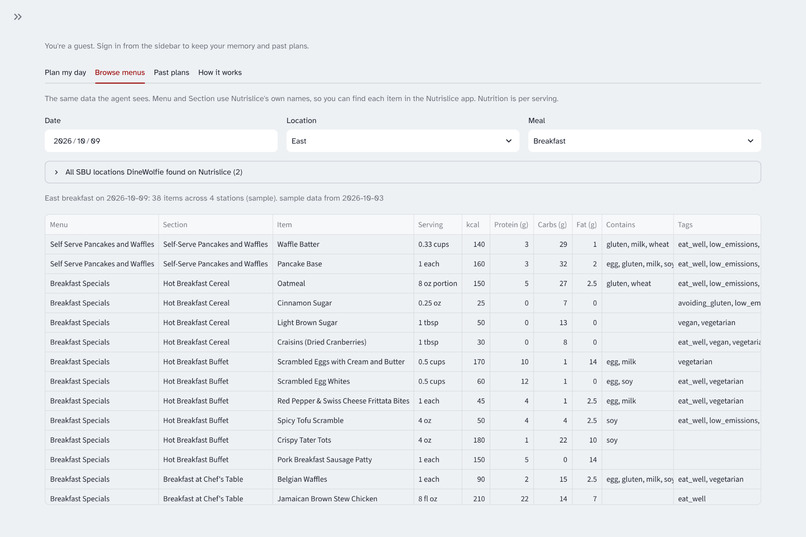
Task: Select the Spicy Tofu Scramble cell
Action: (x=343, y=420)
